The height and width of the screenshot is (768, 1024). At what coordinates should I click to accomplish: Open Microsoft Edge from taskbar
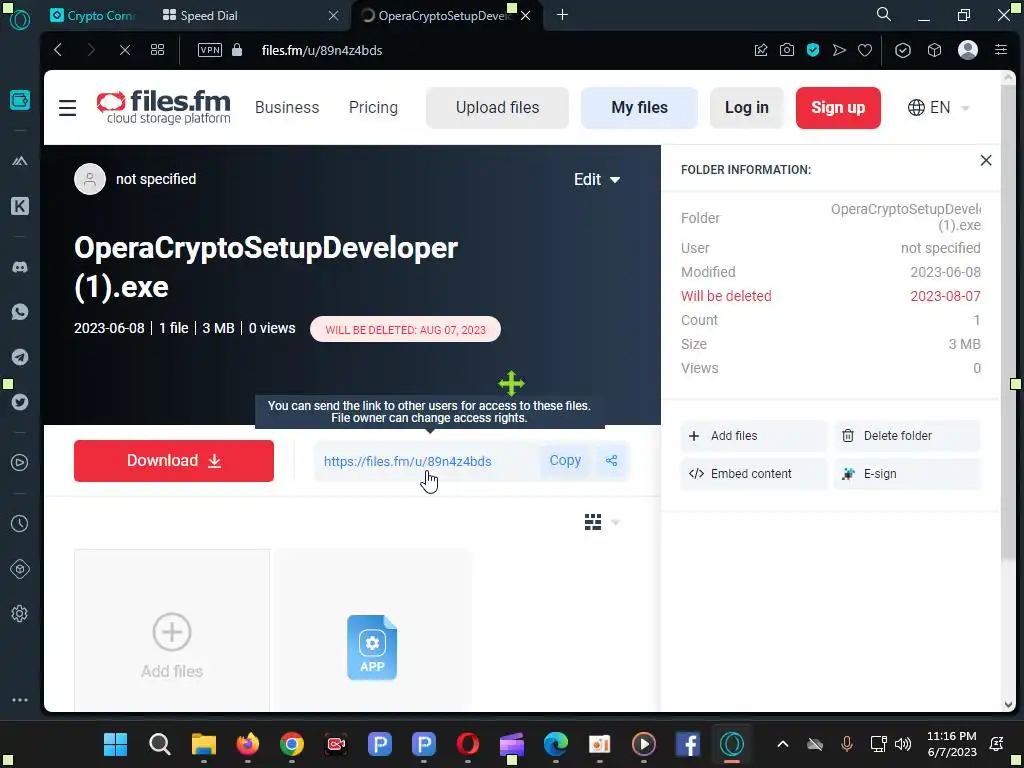[556, 744]
